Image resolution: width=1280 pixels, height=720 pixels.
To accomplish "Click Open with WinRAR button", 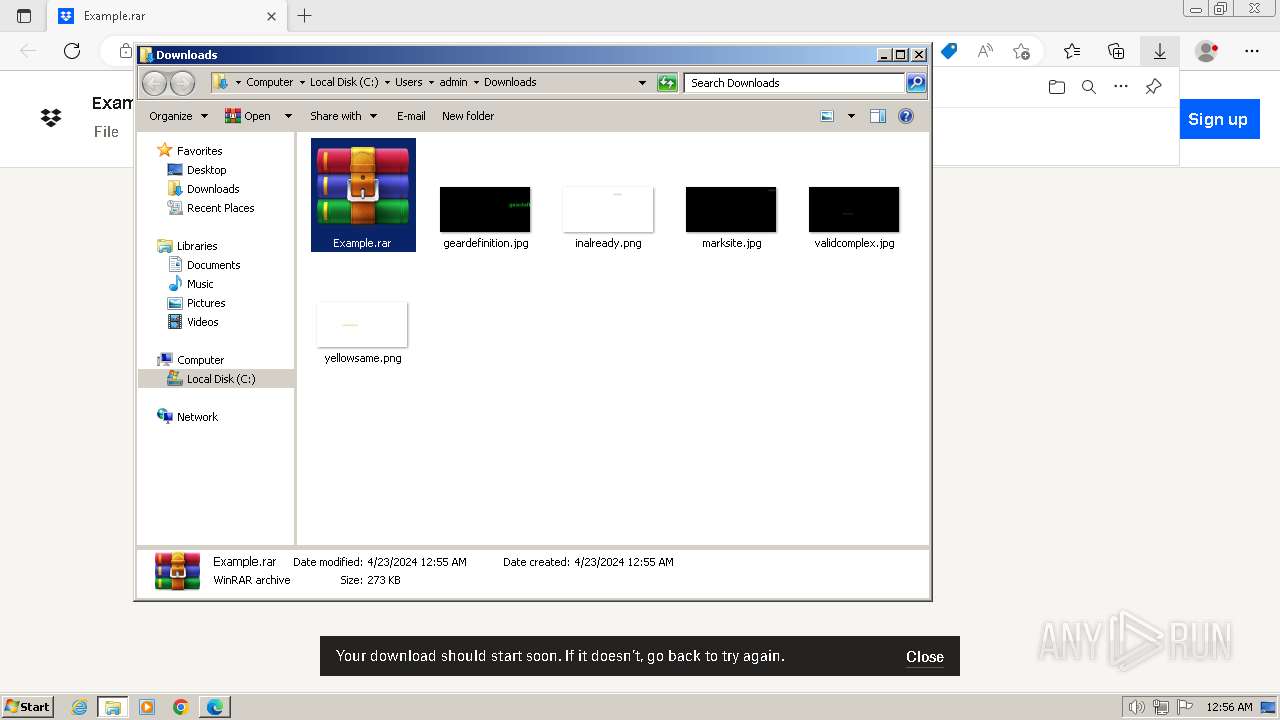I will (x=248, y=116).
